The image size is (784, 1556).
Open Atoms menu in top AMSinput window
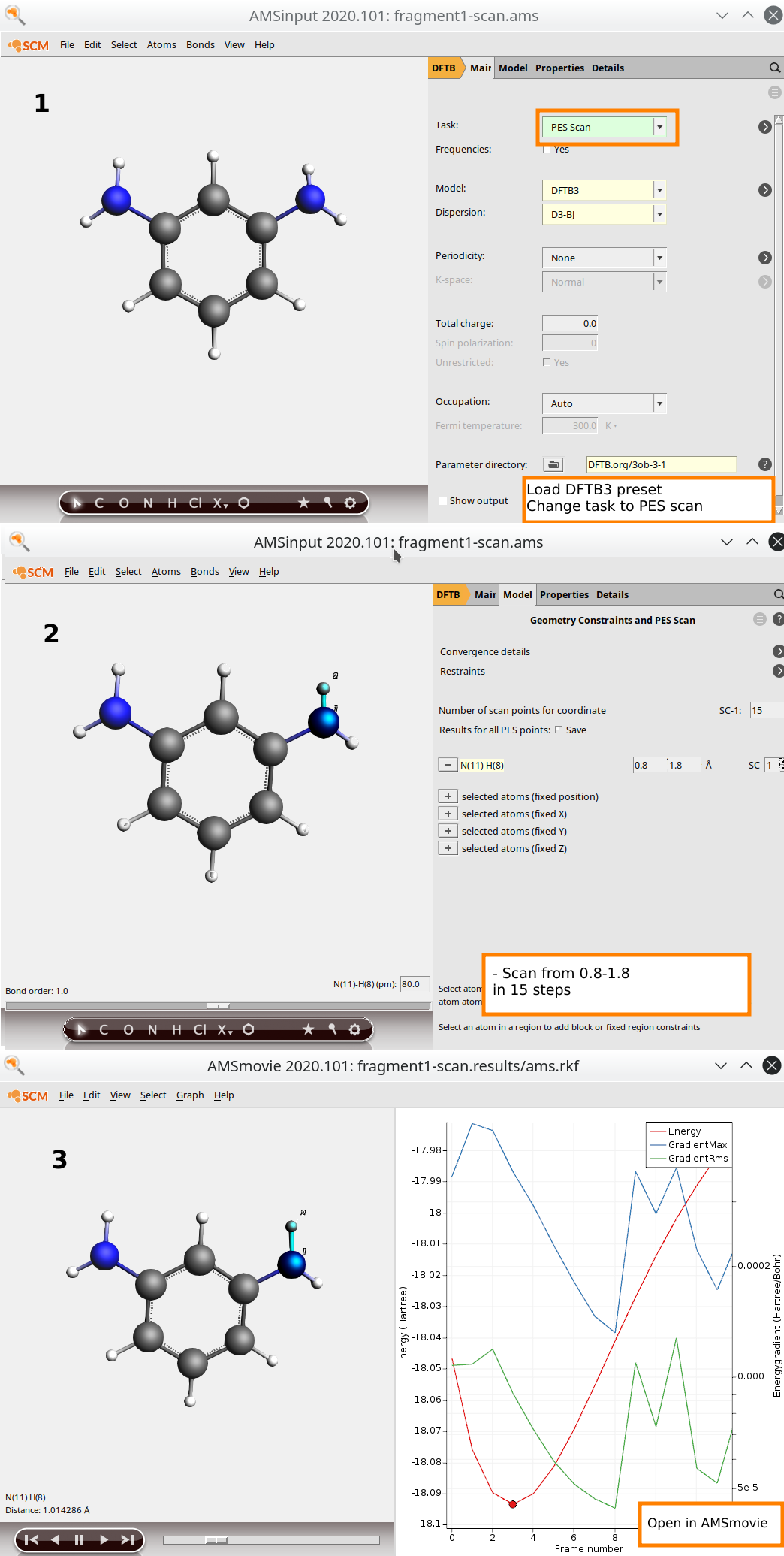[x=161, y=45]
